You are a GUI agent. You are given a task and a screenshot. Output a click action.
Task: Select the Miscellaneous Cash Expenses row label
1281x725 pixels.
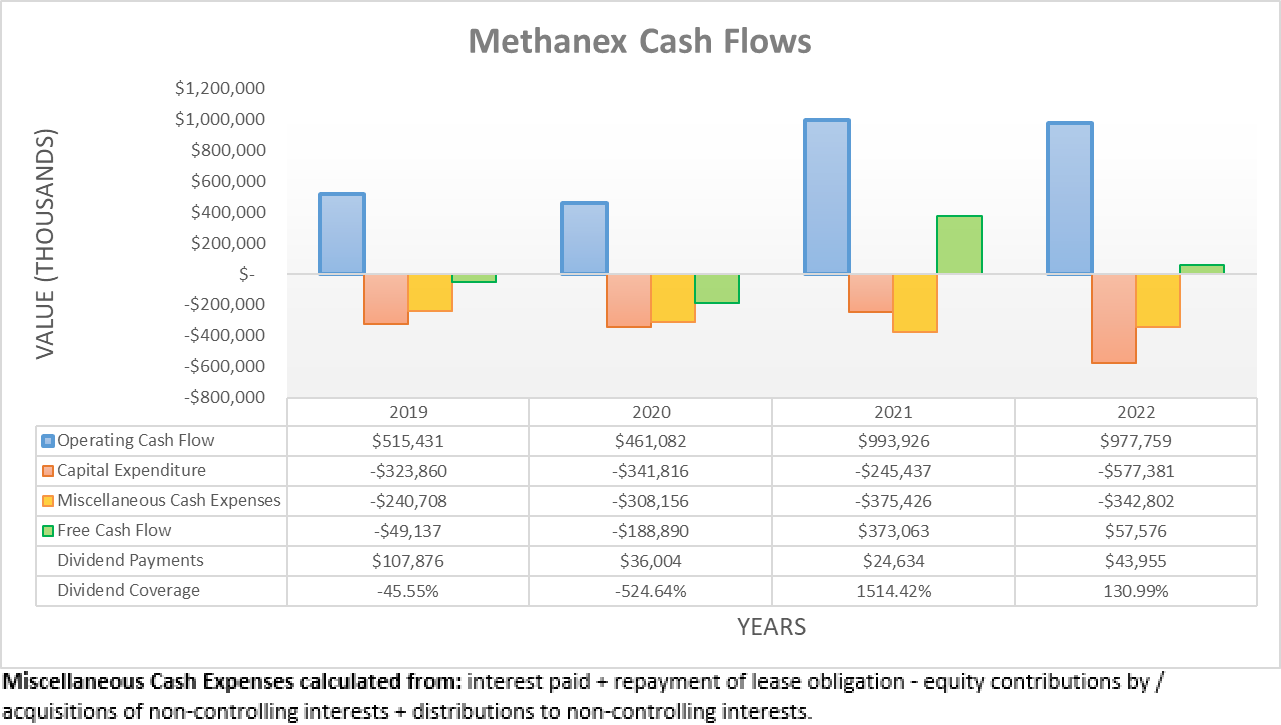click(x=169, y=500)
